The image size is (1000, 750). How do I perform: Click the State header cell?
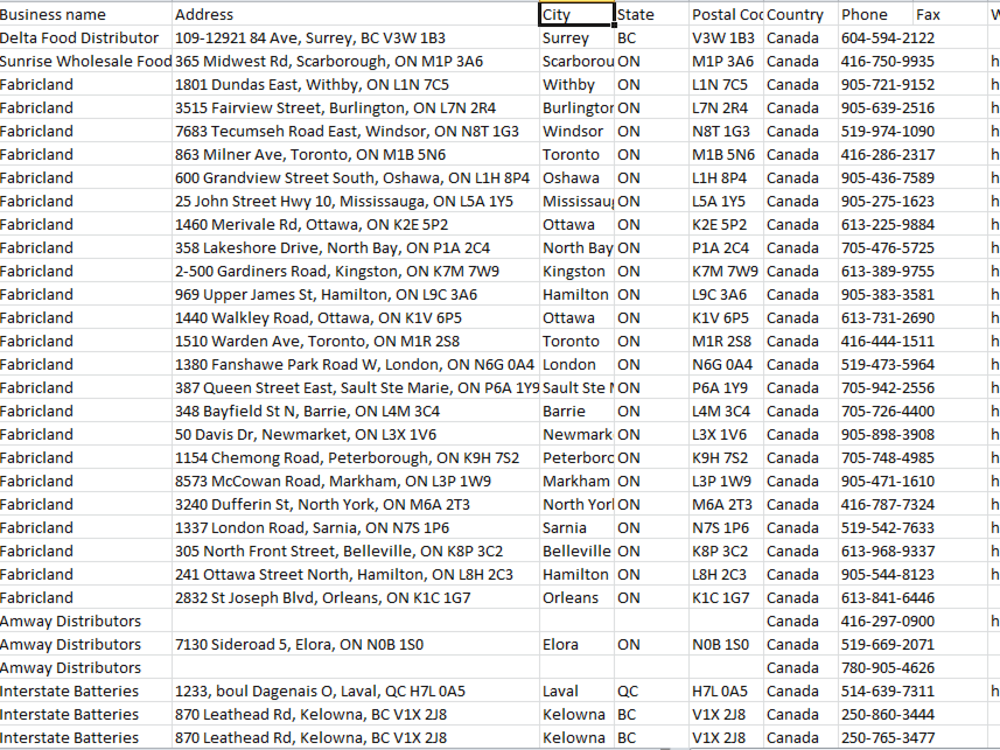[652, 14]
